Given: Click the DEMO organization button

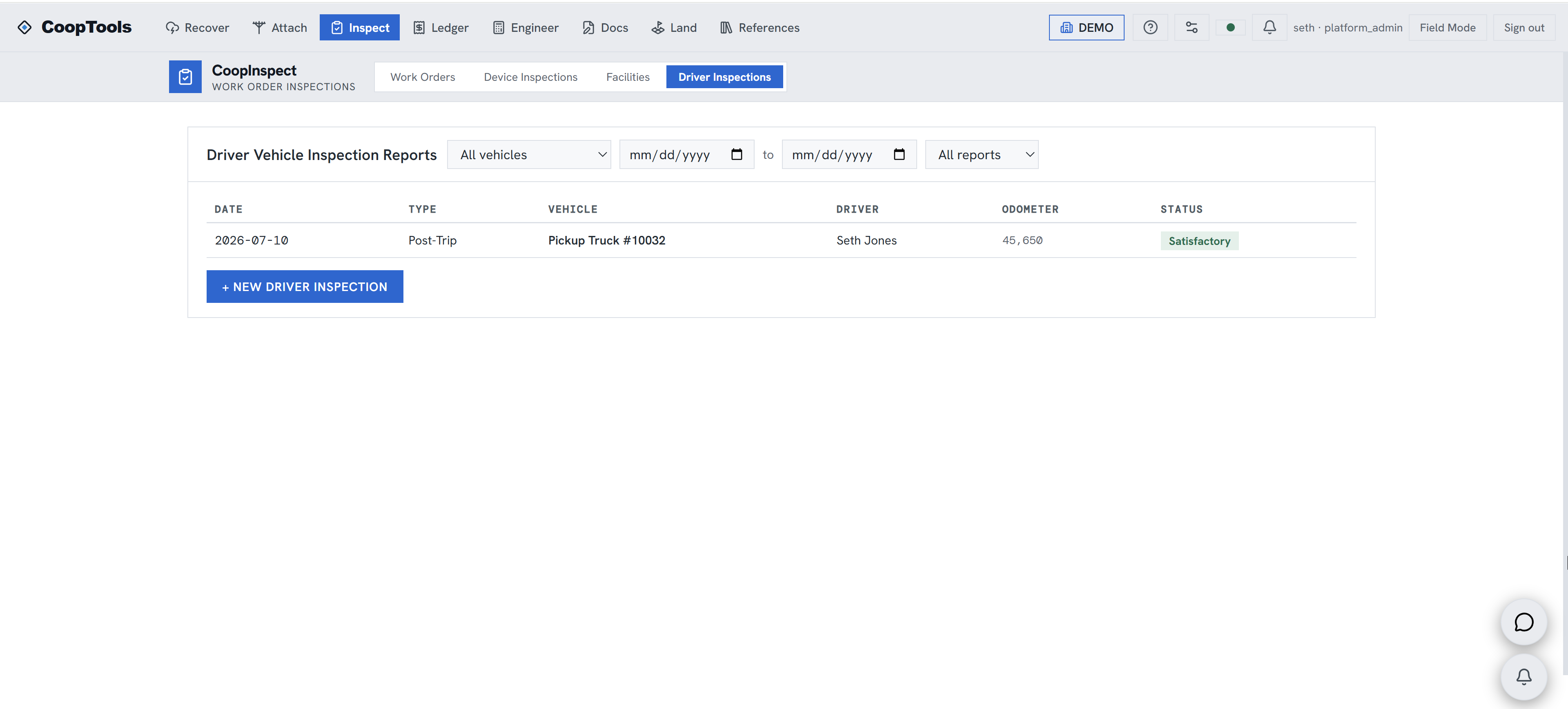Looking at the screenshot, I should pyautogui.click(x=1086, y=27).
